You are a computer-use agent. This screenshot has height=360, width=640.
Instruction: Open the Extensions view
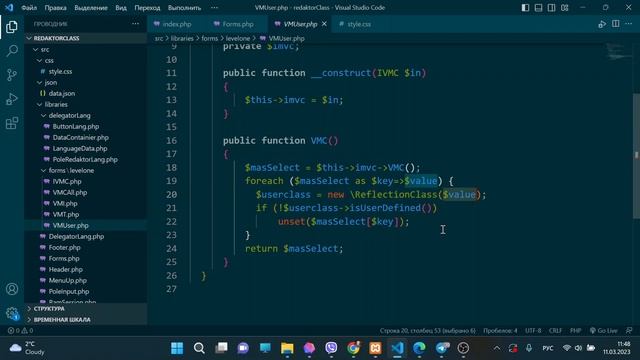[12, 123]
